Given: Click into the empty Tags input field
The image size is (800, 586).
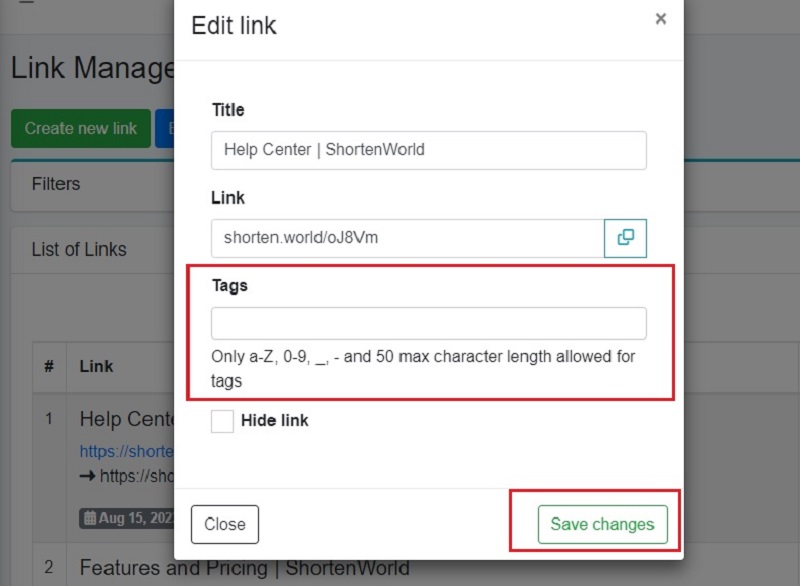Looking at the screenshot, I should tap(429, 323).
